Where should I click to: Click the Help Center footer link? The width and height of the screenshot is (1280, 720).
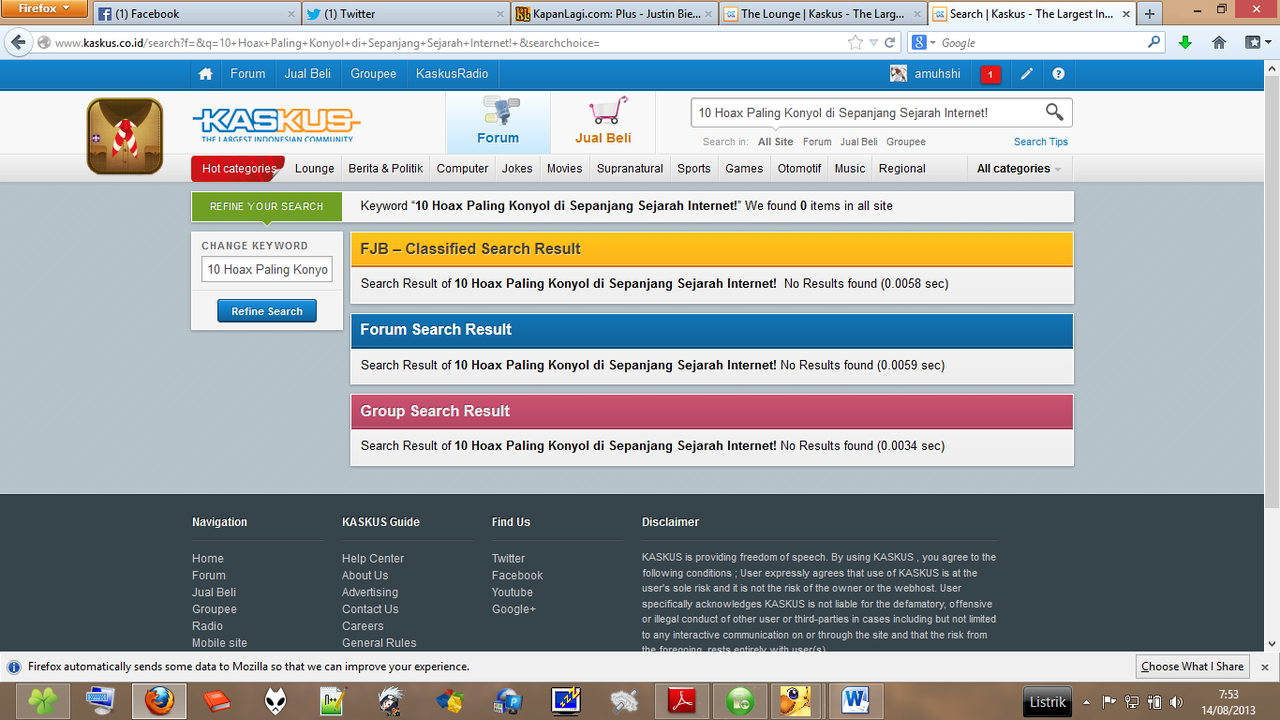(373, 559)
